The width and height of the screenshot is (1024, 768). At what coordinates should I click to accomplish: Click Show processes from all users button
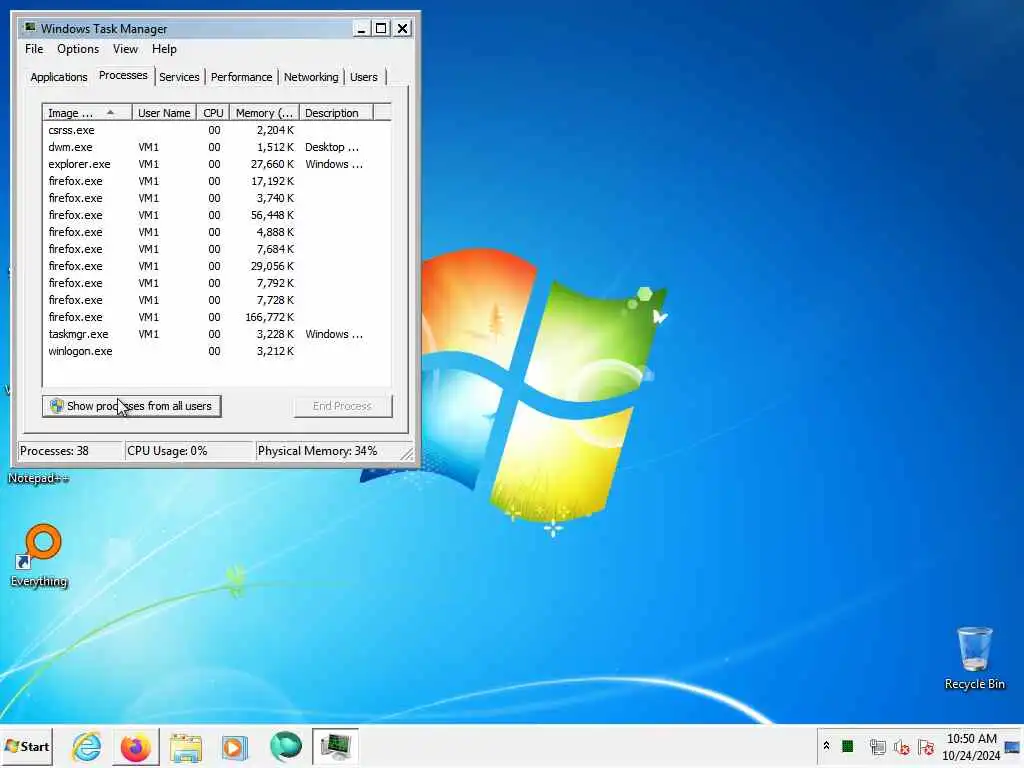tap(132, 406)
